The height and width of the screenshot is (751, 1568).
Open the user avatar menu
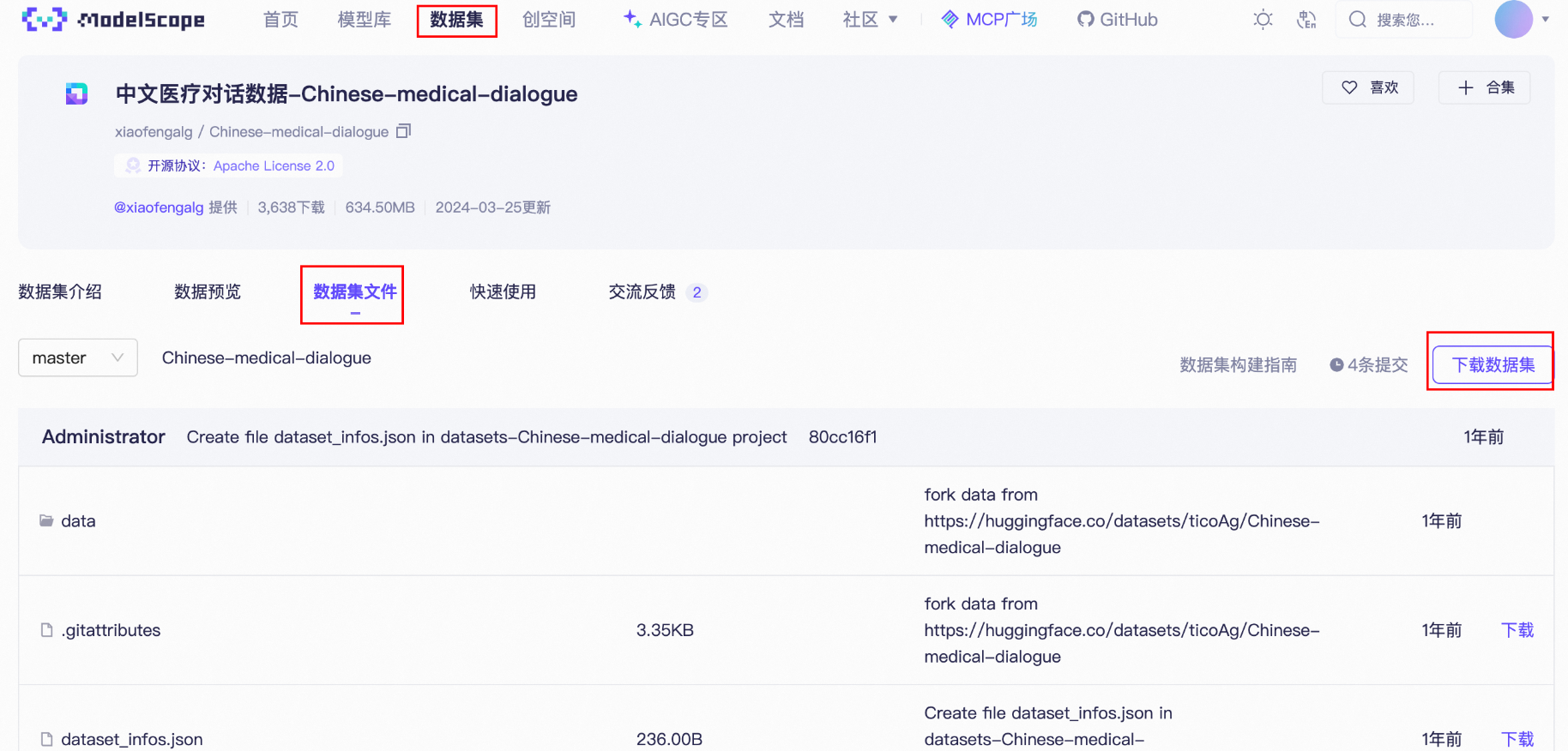tap(1513, 19)
